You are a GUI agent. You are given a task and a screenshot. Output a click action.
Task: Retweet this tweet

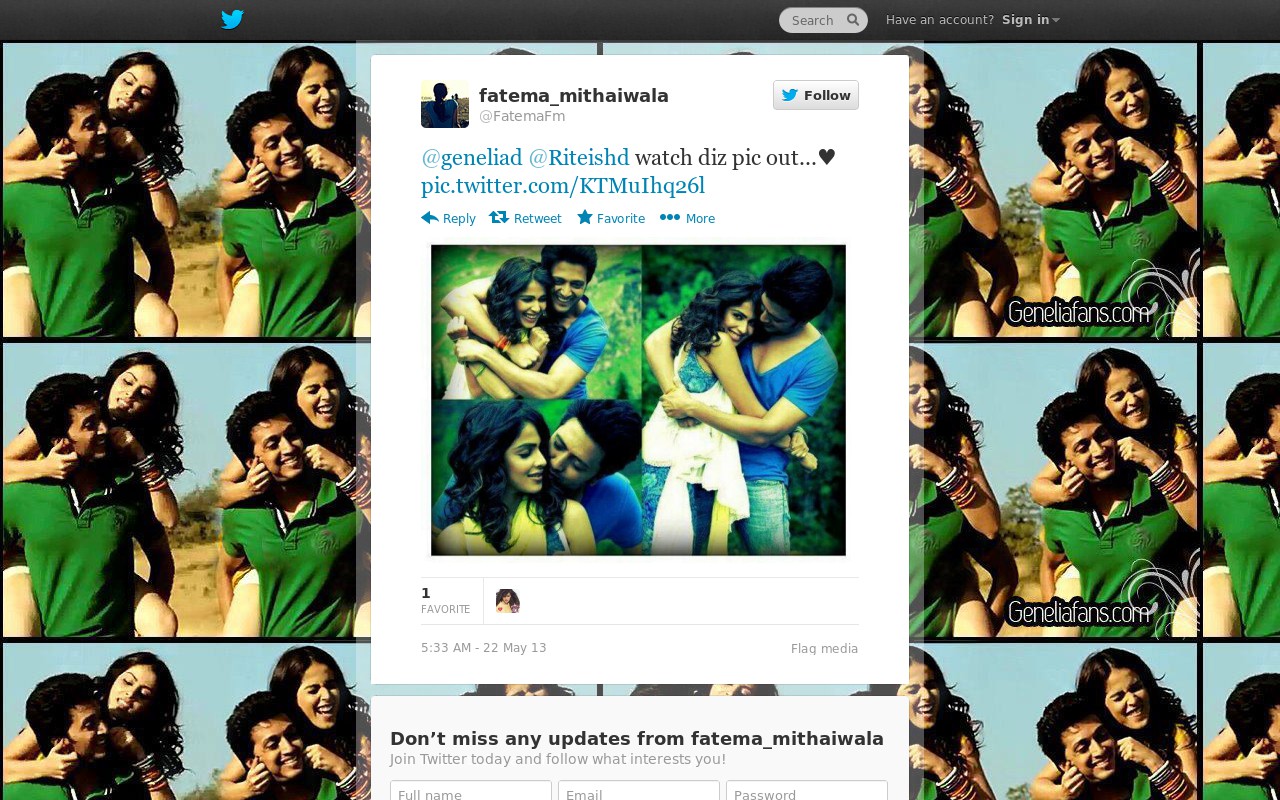[525, 218]
